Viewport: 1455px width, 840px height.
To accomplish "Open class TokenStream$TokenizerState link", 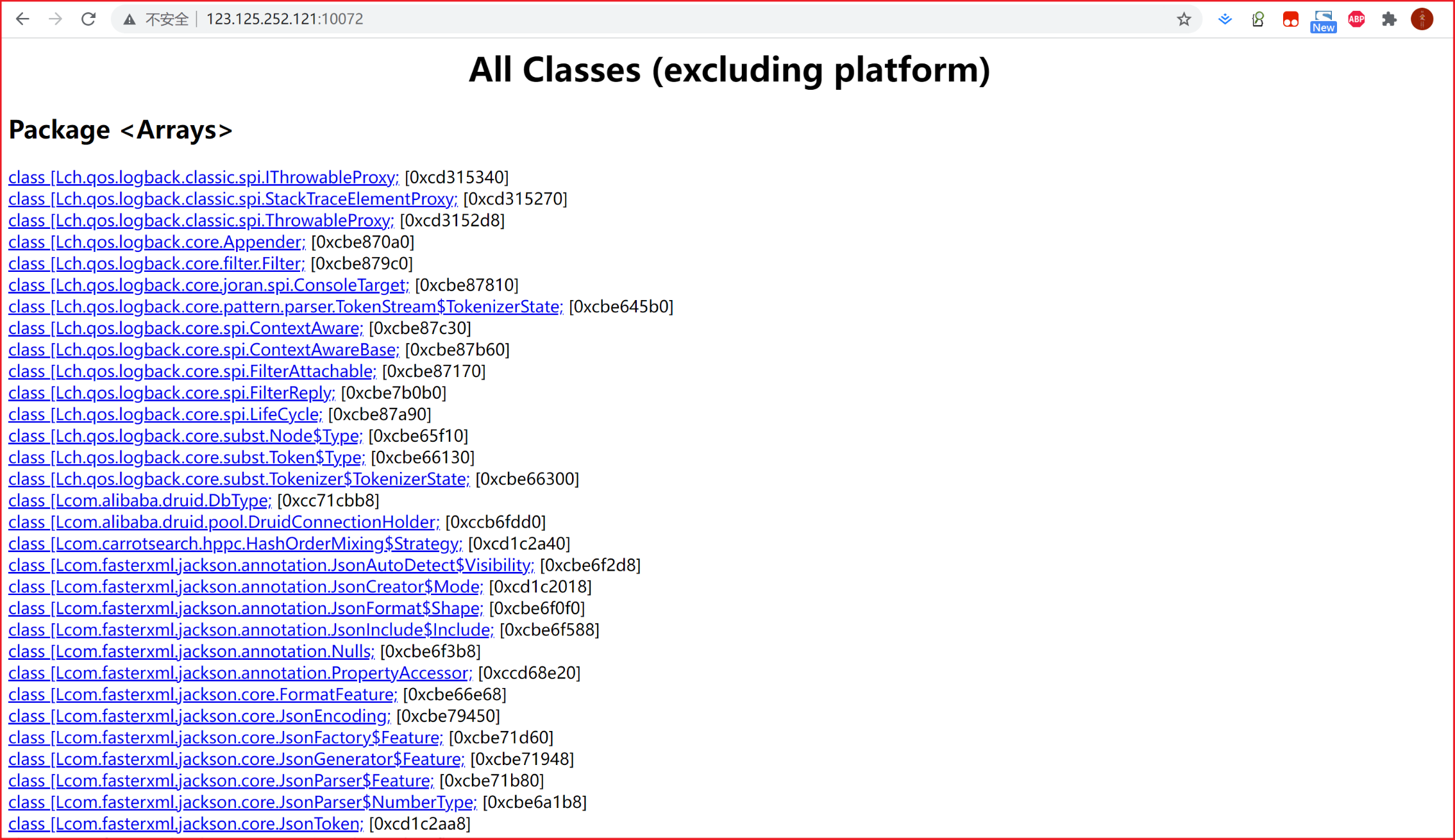I will pos(285,307).
